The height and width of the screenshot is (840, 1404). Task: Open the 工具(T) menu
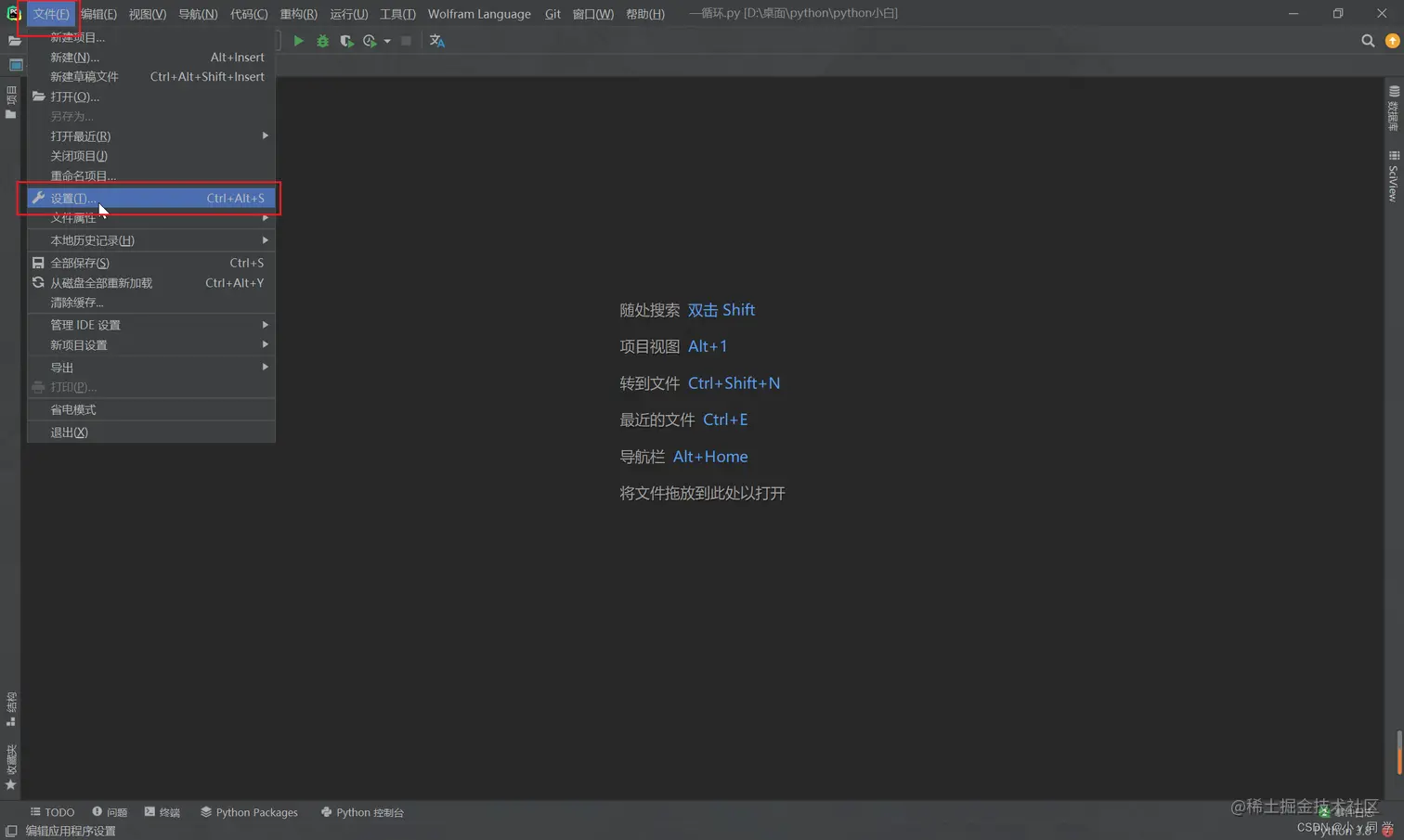click(x=397, y=14)
